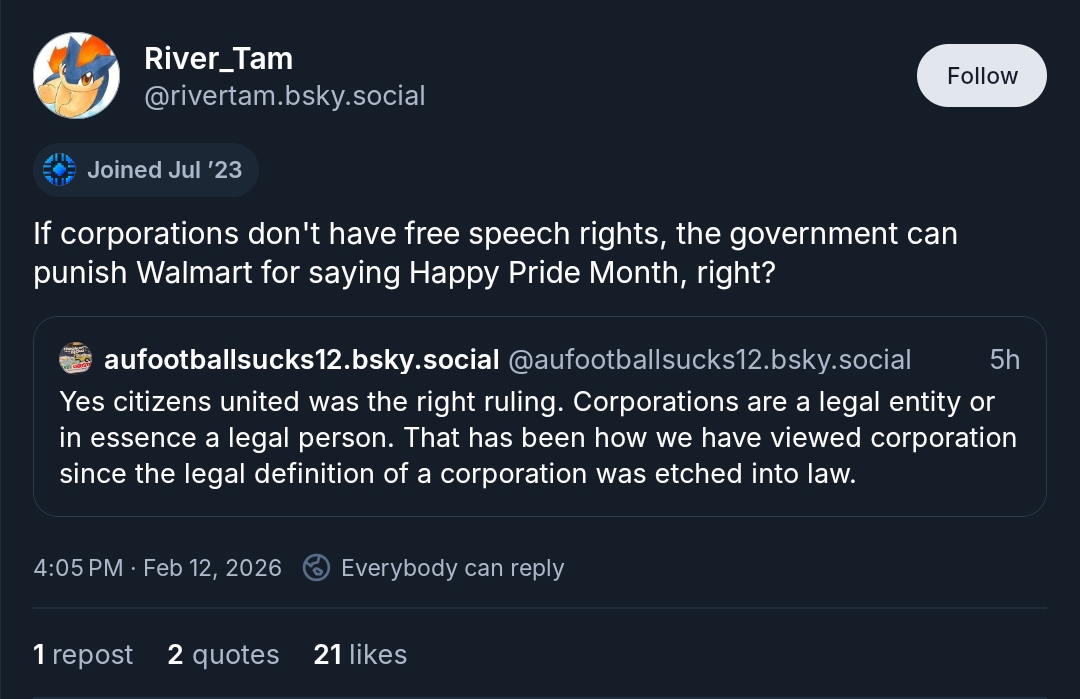Screen dimensions: 1080x699
Task: Open River_Tam's profile avatar
Action: (x=77, y=75)
